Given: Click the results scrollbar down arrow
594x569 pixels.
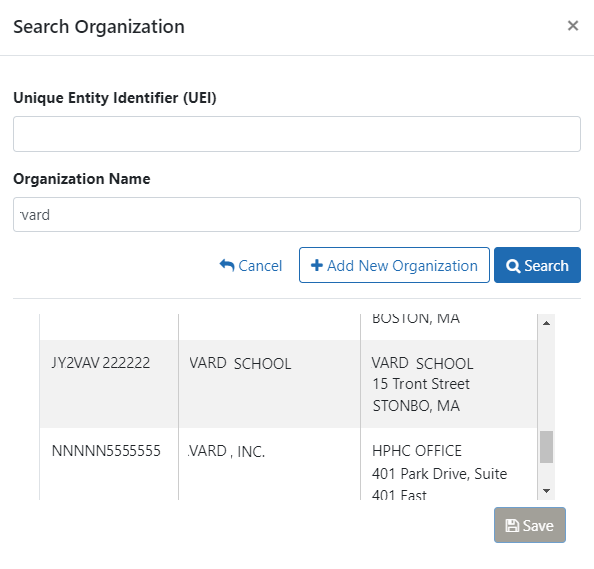Looking at the screenshot, I should 546,491.
